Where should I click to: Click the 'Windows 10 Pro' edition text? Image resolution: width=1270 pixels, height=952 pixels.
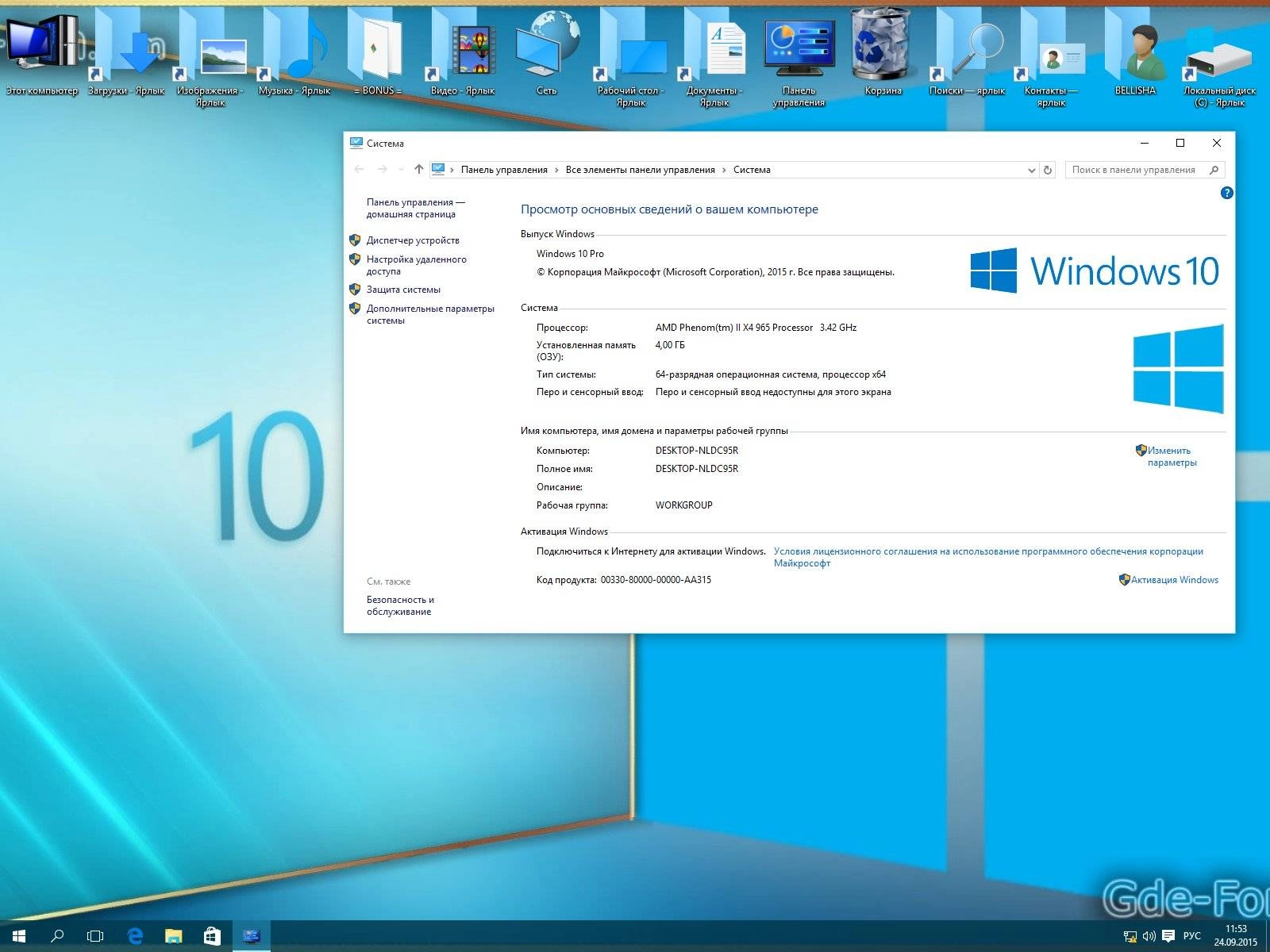click(x=570, y=254)
